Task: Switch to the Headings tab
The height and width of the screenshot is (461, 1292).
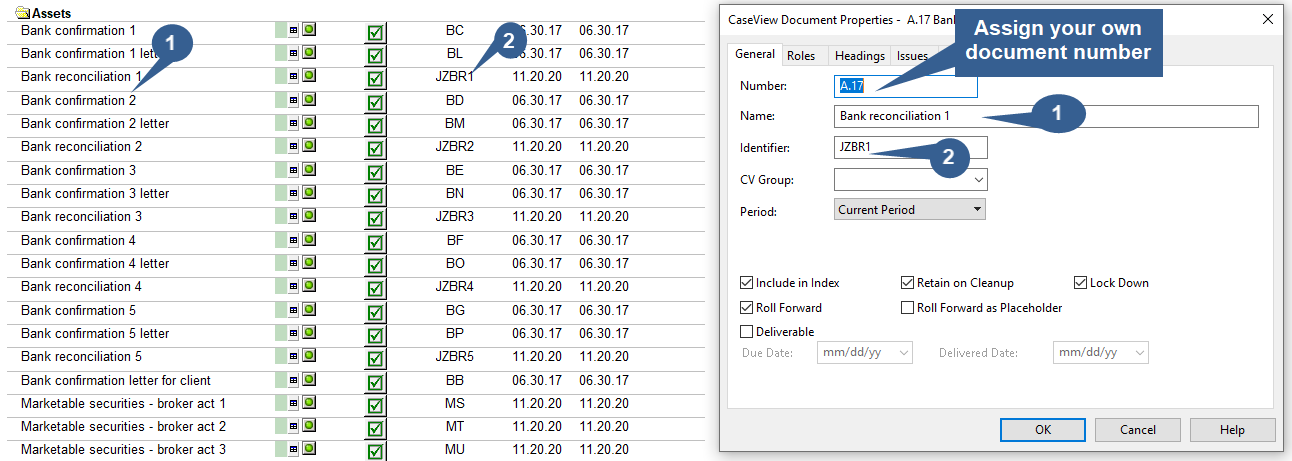Action: coord(859,56)
